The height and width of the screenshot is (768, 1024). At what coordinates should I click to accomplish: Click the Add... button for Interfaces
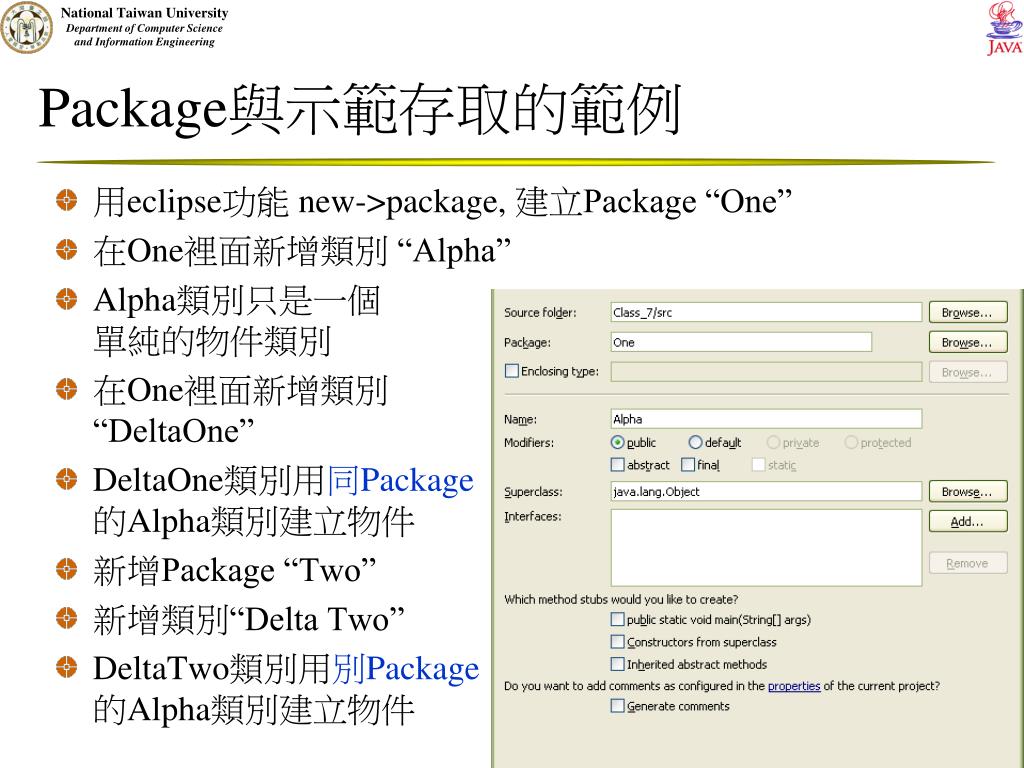(x=968, y=521)
